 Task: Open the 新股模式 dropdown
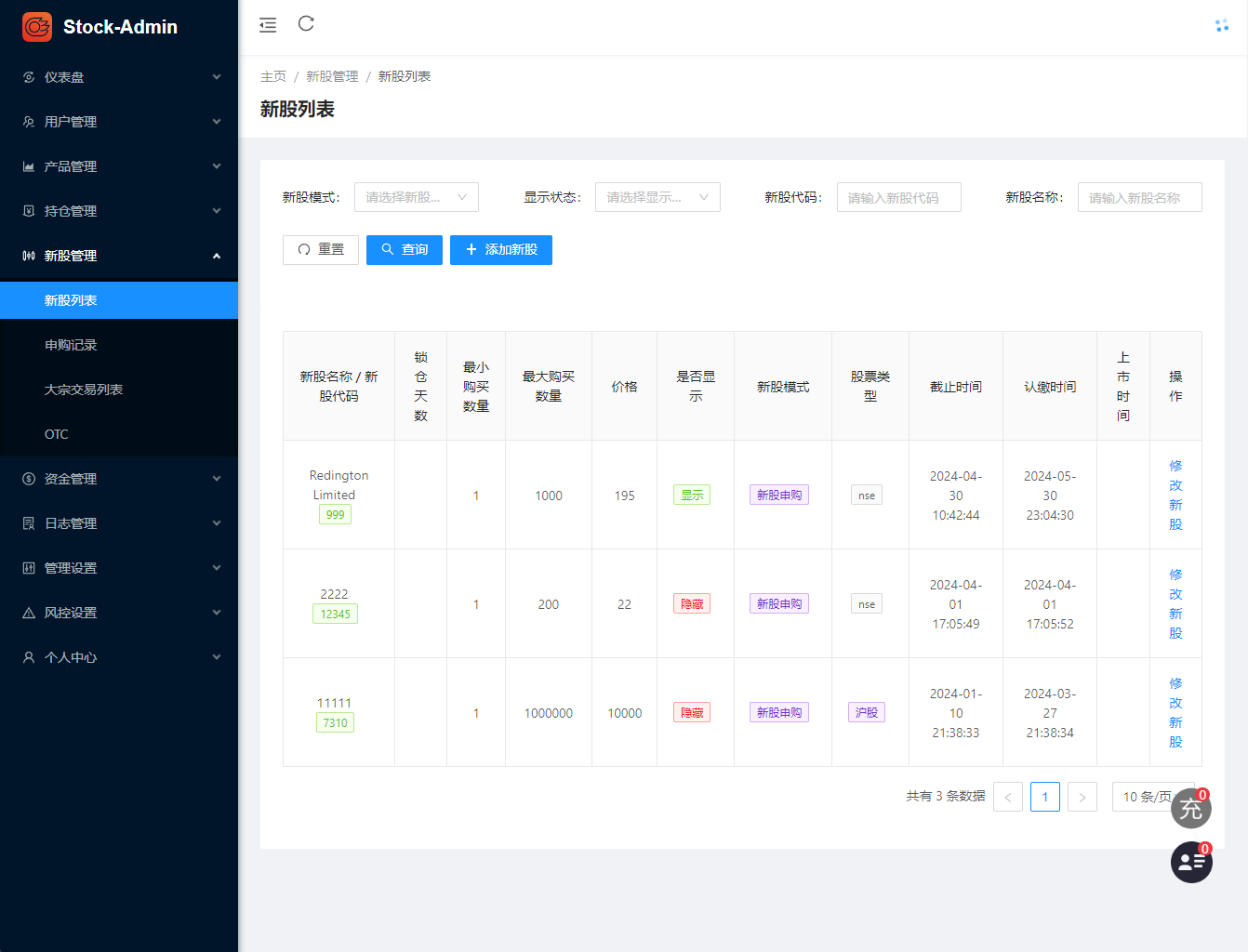416,197
